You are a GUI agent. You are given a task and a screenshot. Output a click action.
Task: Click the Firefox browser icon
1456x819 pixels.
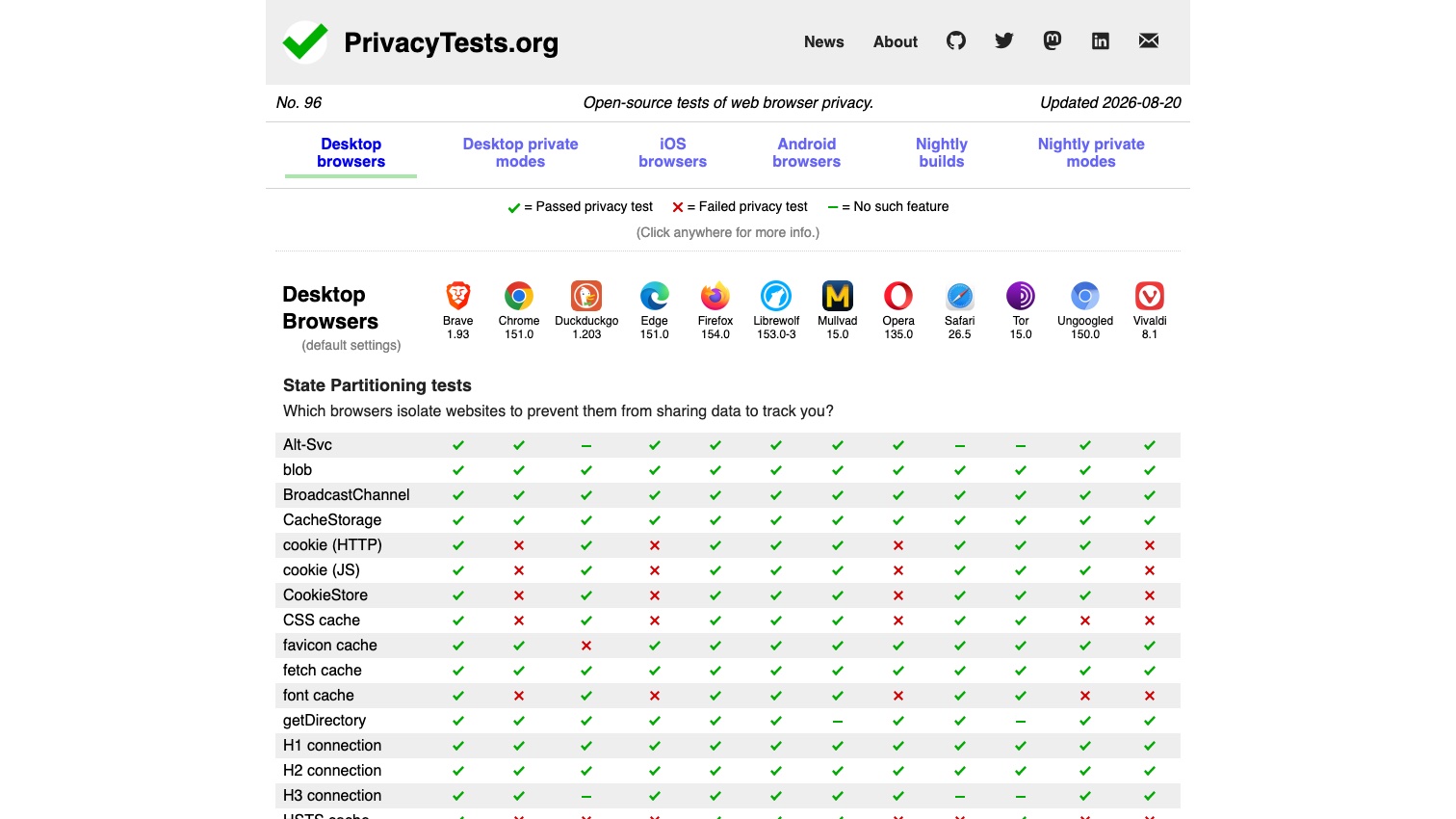tap(715, 296)
